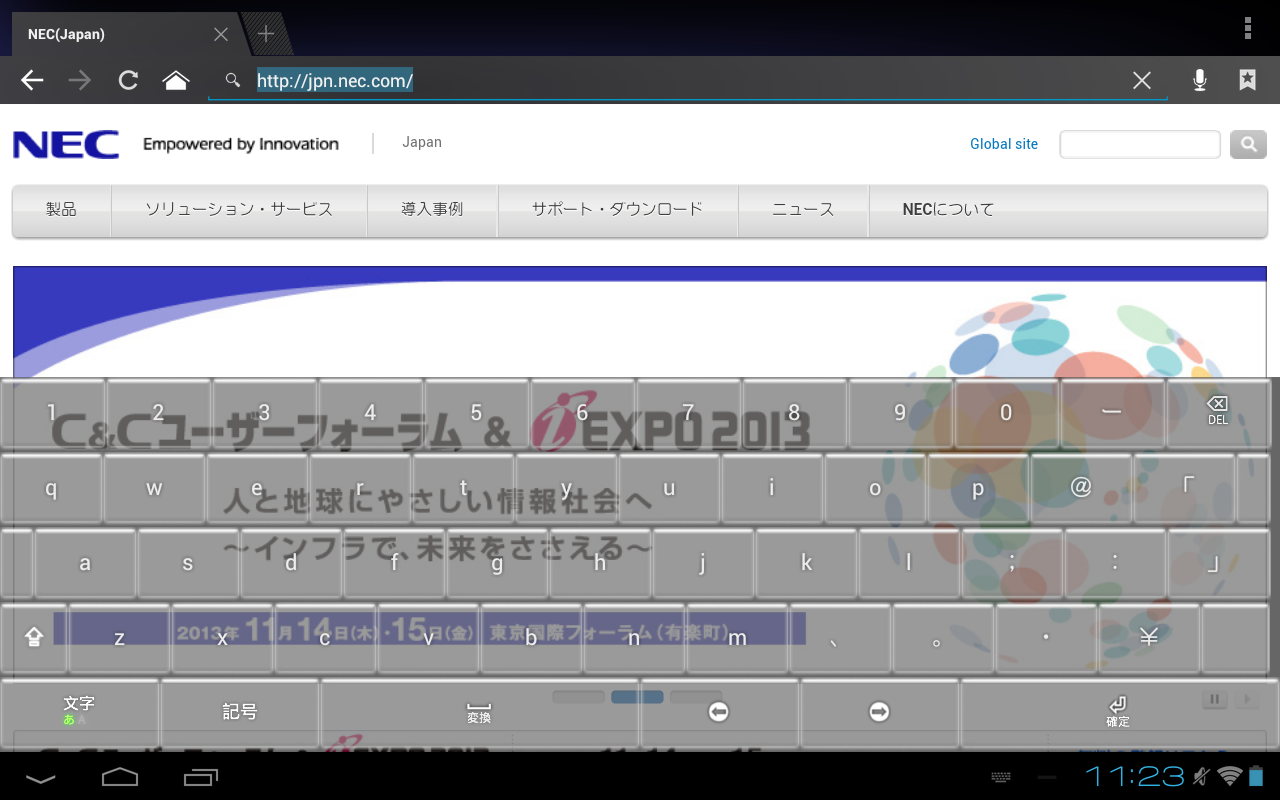This screenshot has height=800, width=1280.
Task: Open the input method keyboard icon
Action: point(1000,777)
